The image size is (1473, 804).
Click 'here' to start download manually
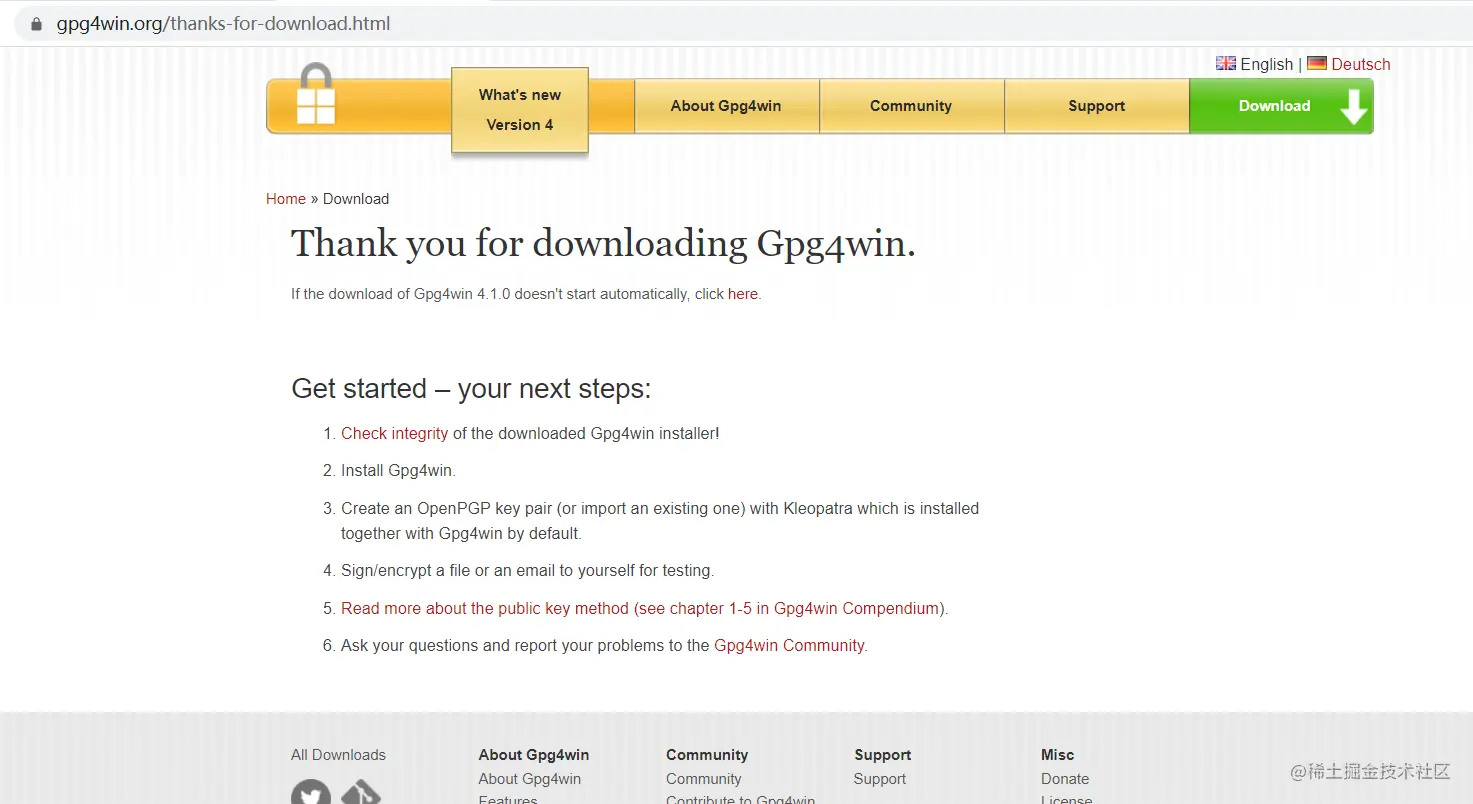[x=743, y=294]
